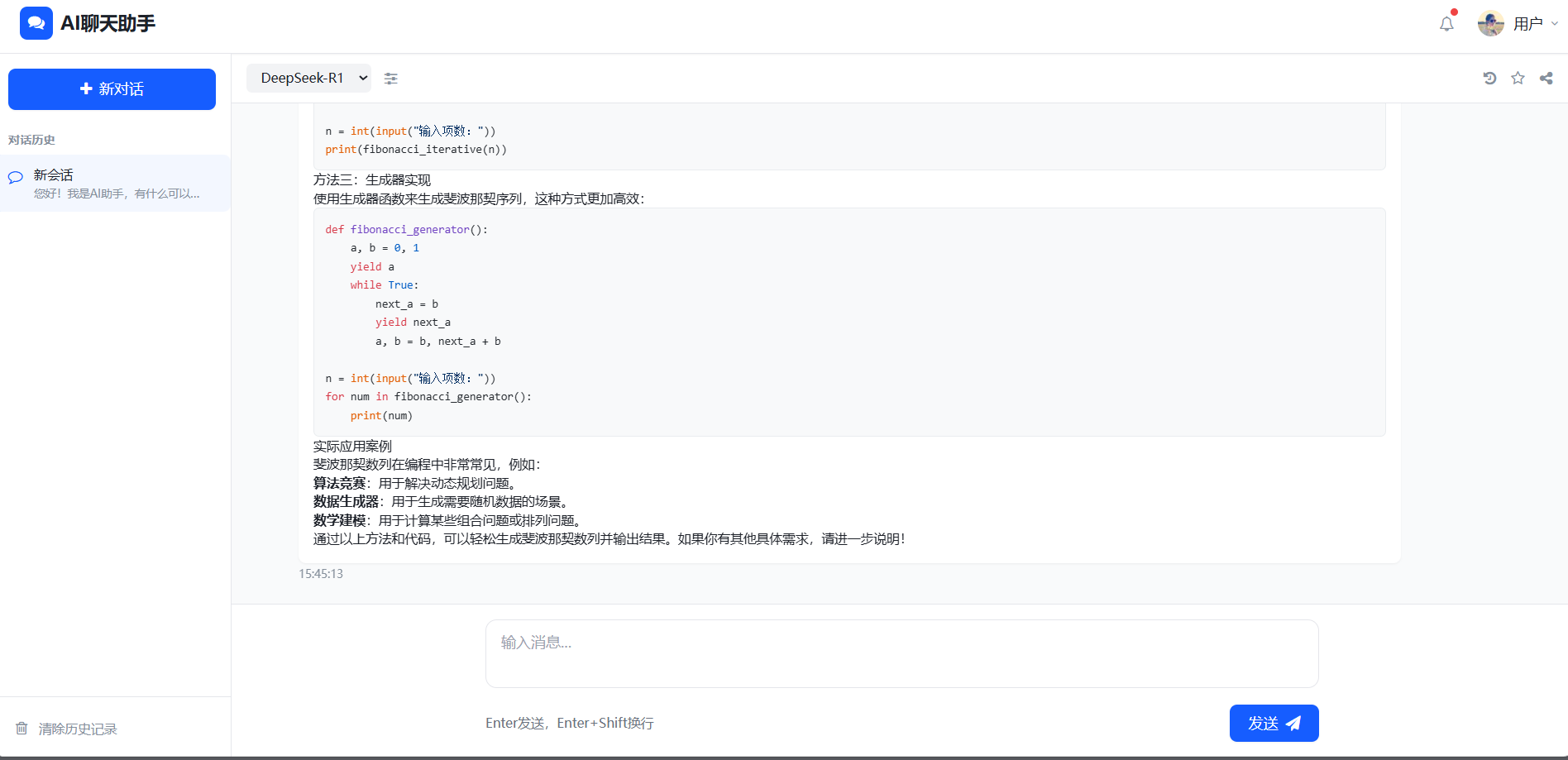The width and height of the screenshot is (1568, 760).
Task: Open the DeepSeek-R1 model selector dropdown
Action: tap(308, 78)
